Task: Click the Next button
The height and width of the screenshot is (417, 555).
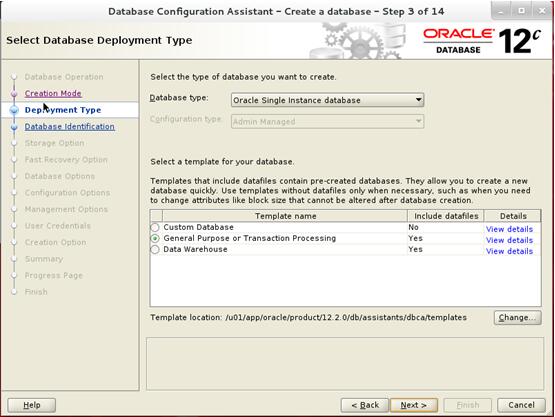Action: (x=413, y=405)
